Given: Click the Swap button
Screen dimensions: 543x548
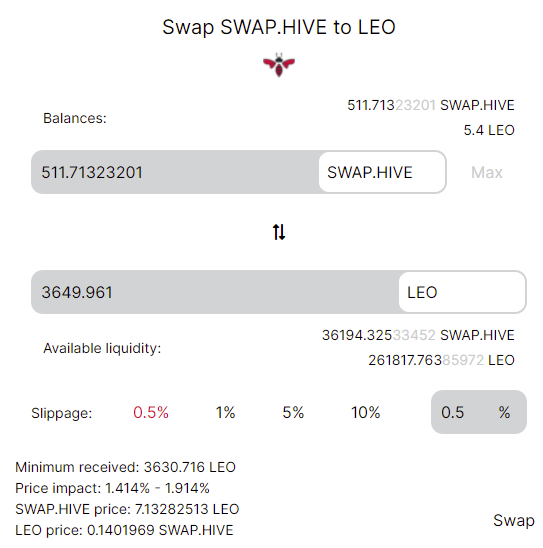Looking at the screenshot, I should point(514,521).
